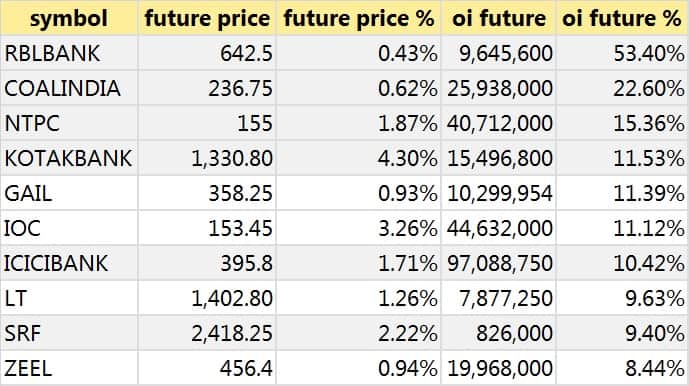Click the IOC symbol cell

pos(69,228)
